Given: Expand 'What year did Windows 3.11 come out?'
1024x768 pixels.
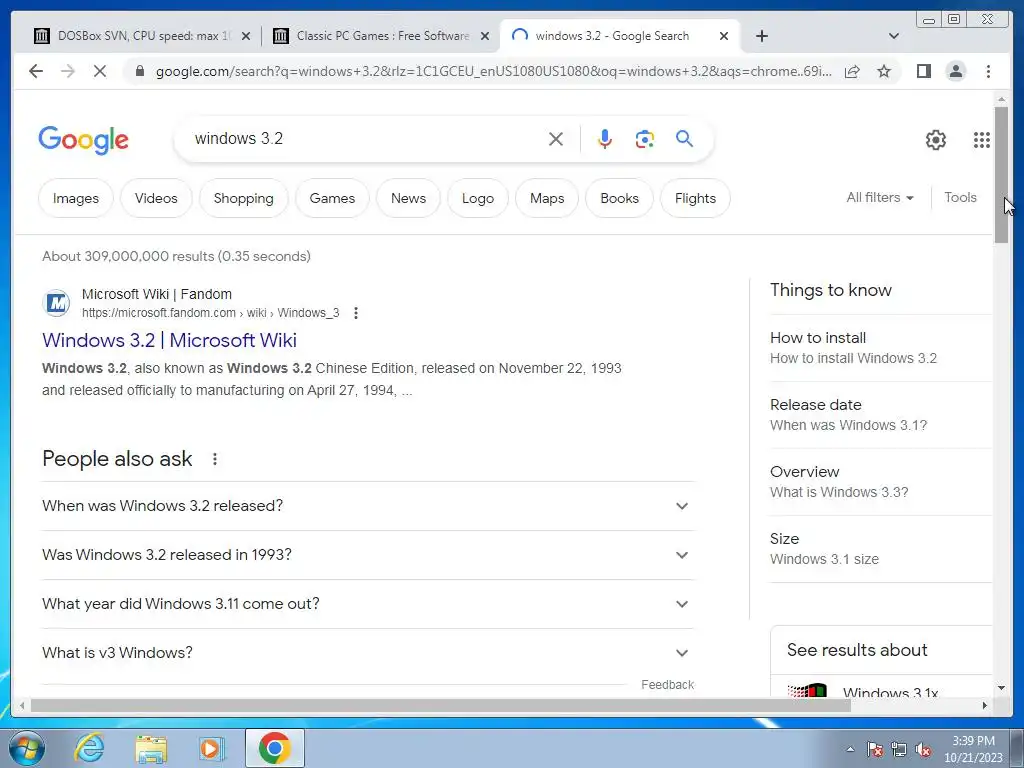Looking at the screenshot, I should [x=368, y=604].
